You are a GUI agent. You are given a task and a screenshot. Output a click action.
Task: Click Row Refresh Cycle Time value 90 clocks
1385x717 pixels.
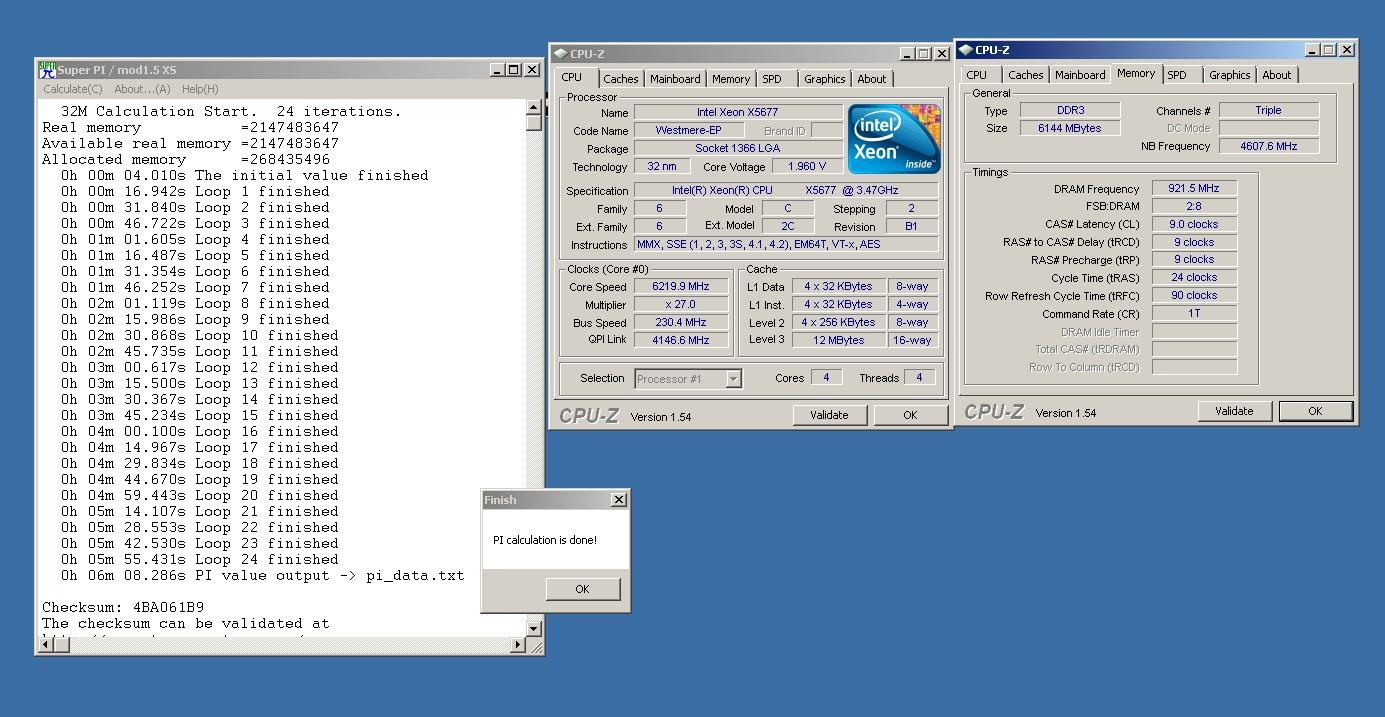1194,295
